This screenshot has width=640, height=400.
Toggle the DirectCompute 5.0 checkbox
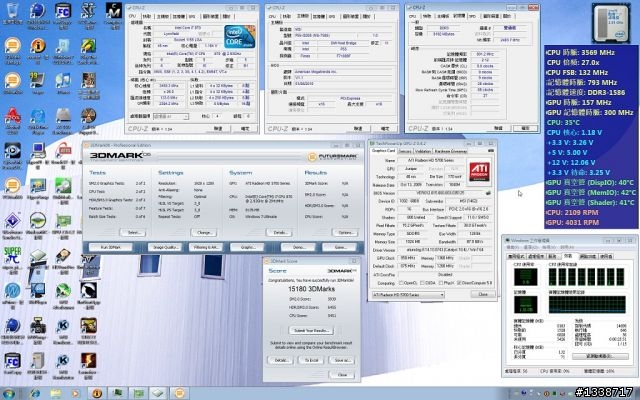(x=460, y=283)
